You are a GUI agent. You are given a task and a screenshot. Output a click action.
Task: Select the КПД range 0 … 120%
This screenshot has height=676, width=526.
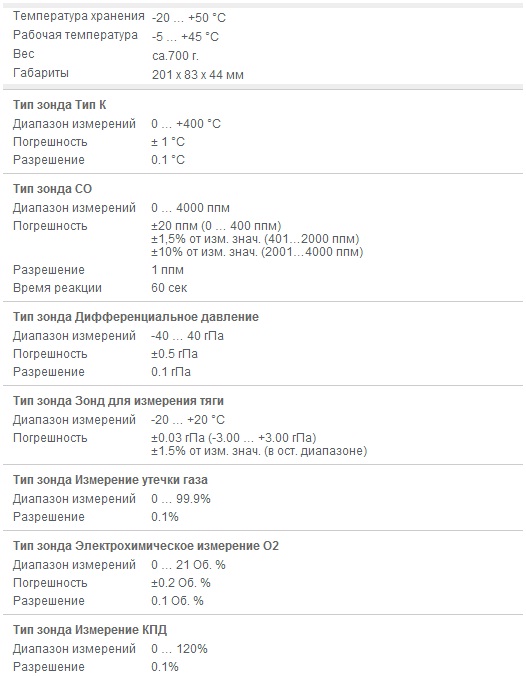(x=179, y=648)
